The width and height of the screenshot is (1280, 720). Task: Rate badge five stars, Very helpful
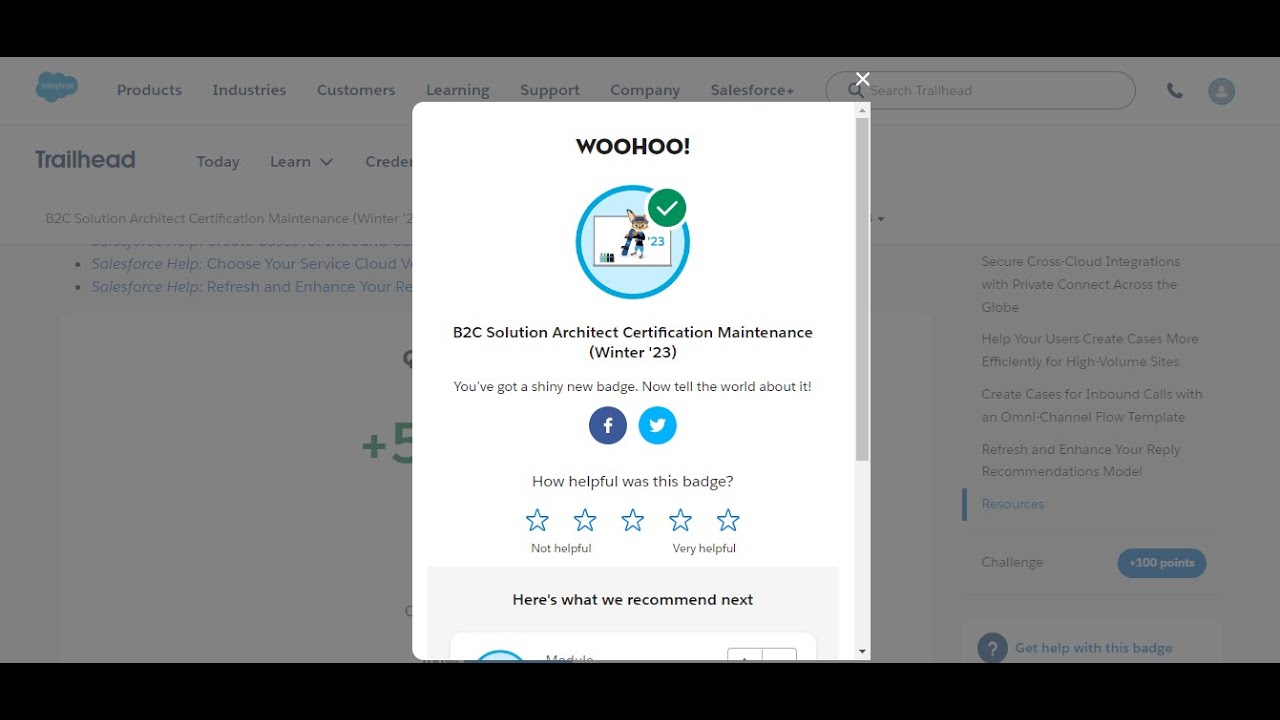pos(728,520)
